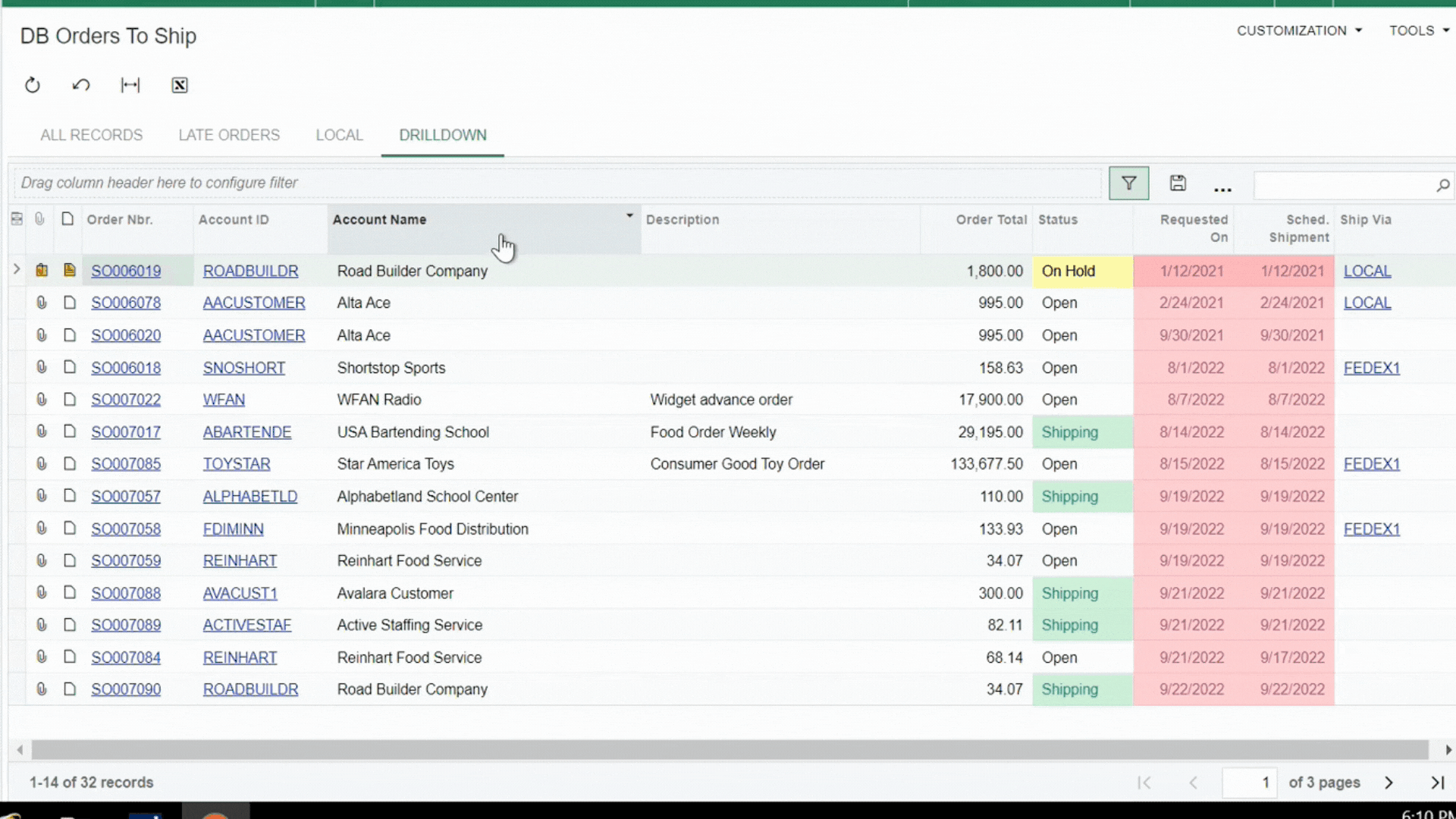Viewport: 1456px width, 819px height.
Task: Open the attachment icon for order SO006078
Action: click(x=42, y=303)
